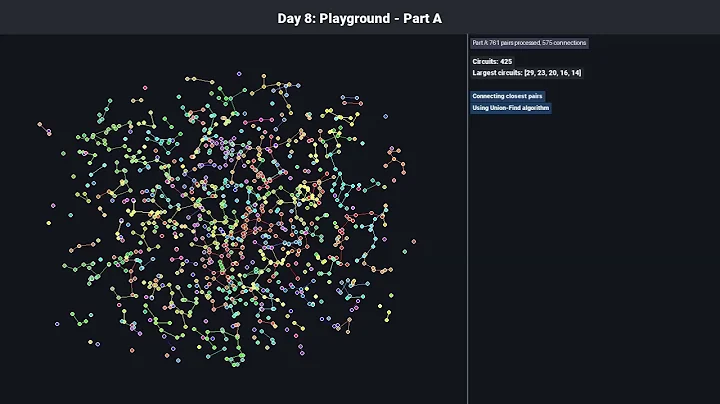Click the 'Connecting closest pairs' label

(507, 96)
